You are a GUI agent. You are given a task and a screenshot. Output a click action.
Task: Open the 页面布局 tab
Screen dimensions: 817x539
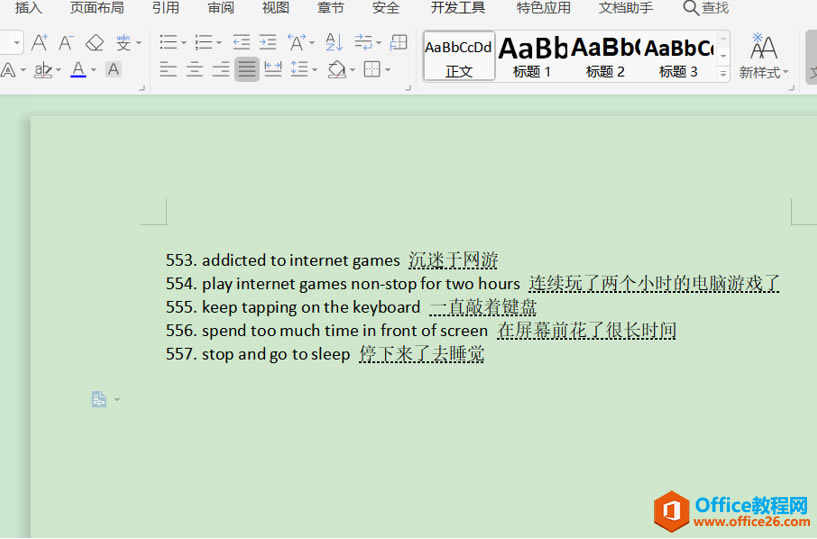(97, 7)
